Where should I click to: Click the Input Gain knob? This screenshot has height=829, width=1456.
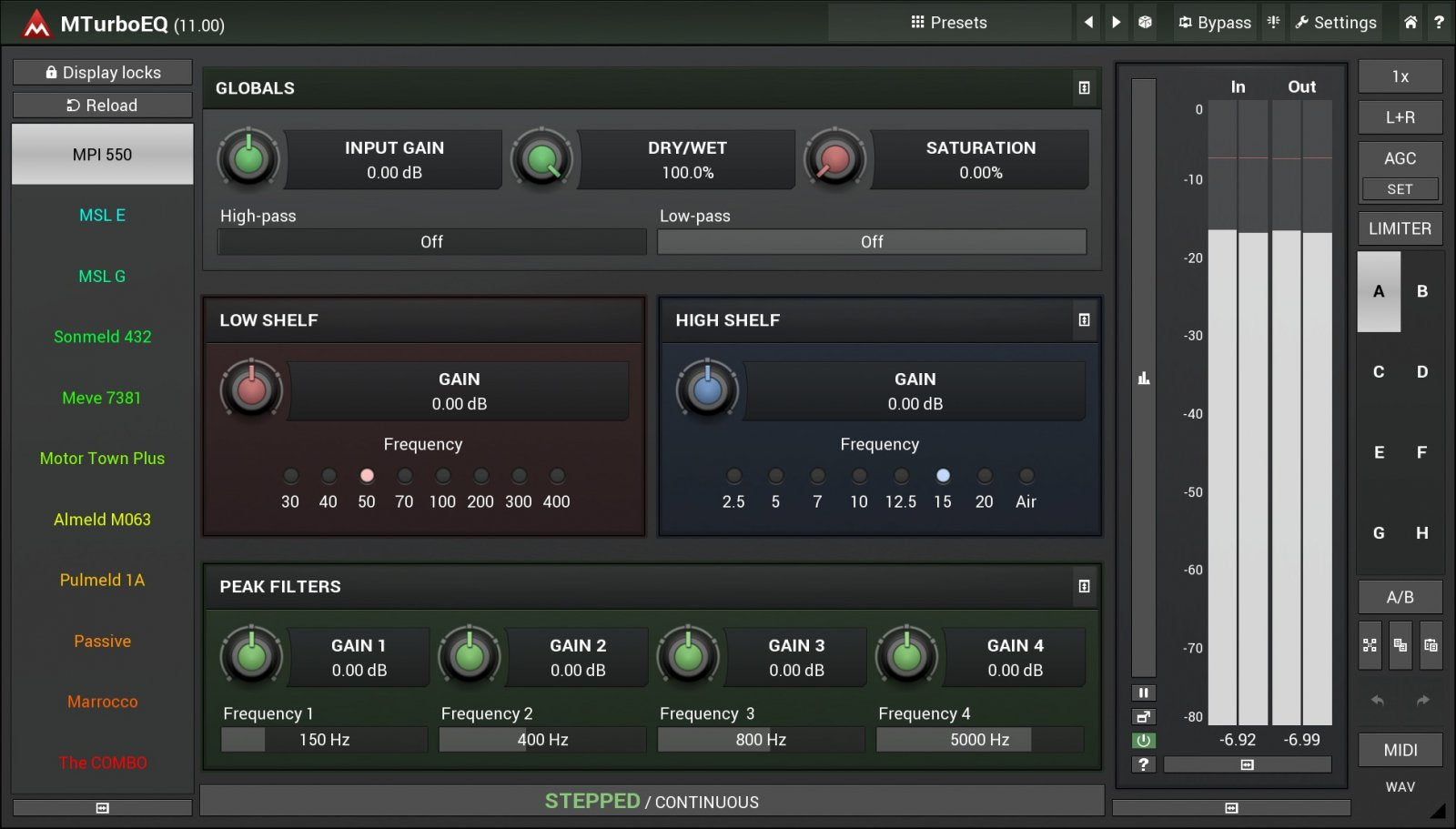[248, 159]
